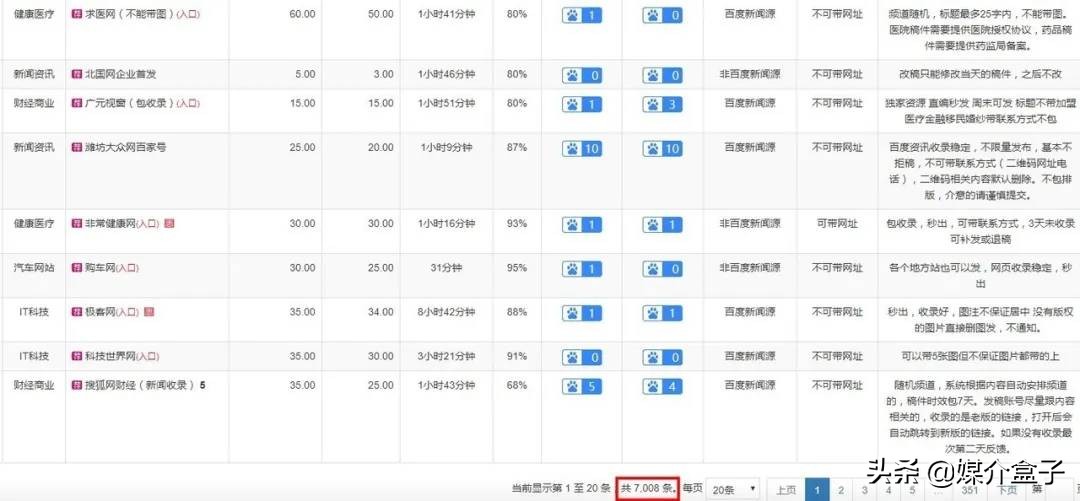Click the paw badge showing 10 in 潍坊大众网百家号 row
The image size is (1080, 501).
[x=583, y=148]
